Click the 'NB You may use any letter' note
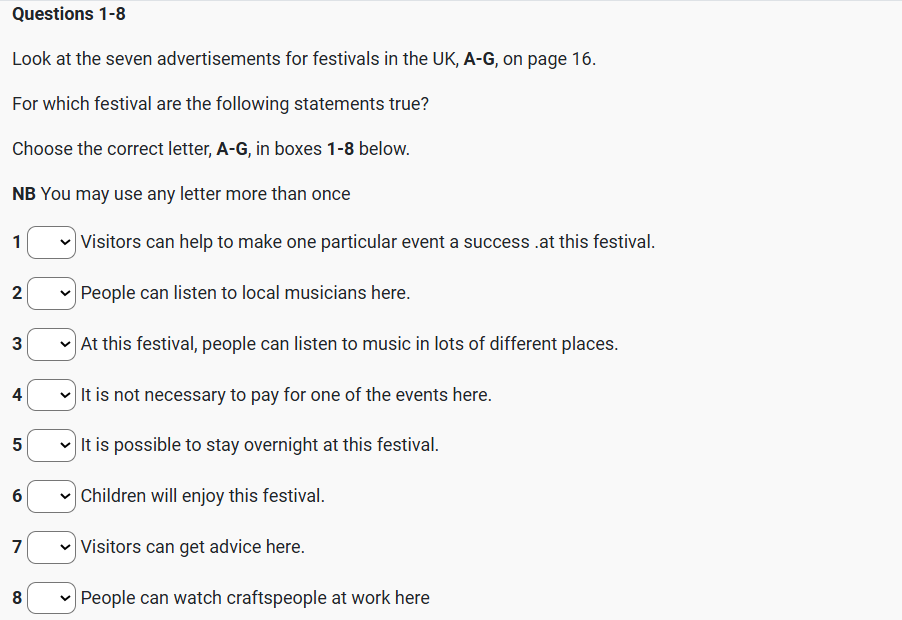The height and width of the screenshot is (620, 902). (181, 194)
